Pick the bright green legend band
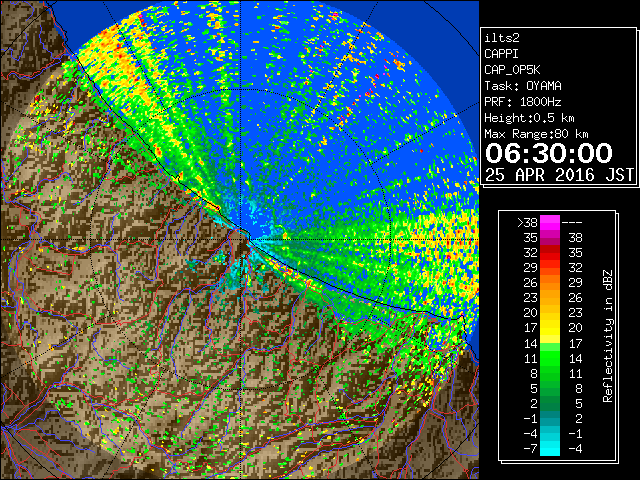640x480 pixels. pos(550,358)
